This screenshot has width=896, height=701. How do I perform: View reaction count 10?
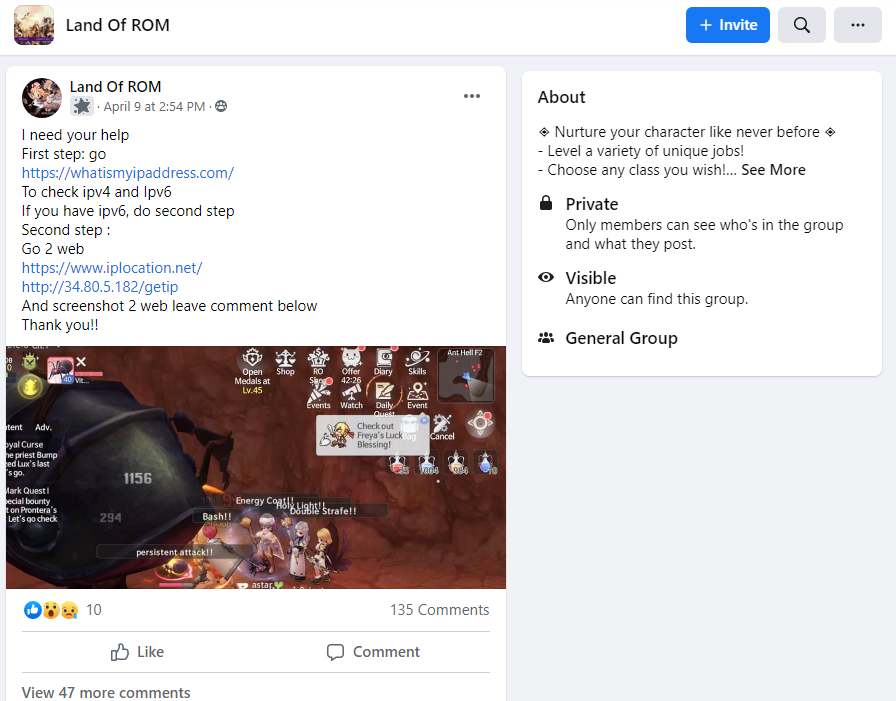(x=94, y=610)
